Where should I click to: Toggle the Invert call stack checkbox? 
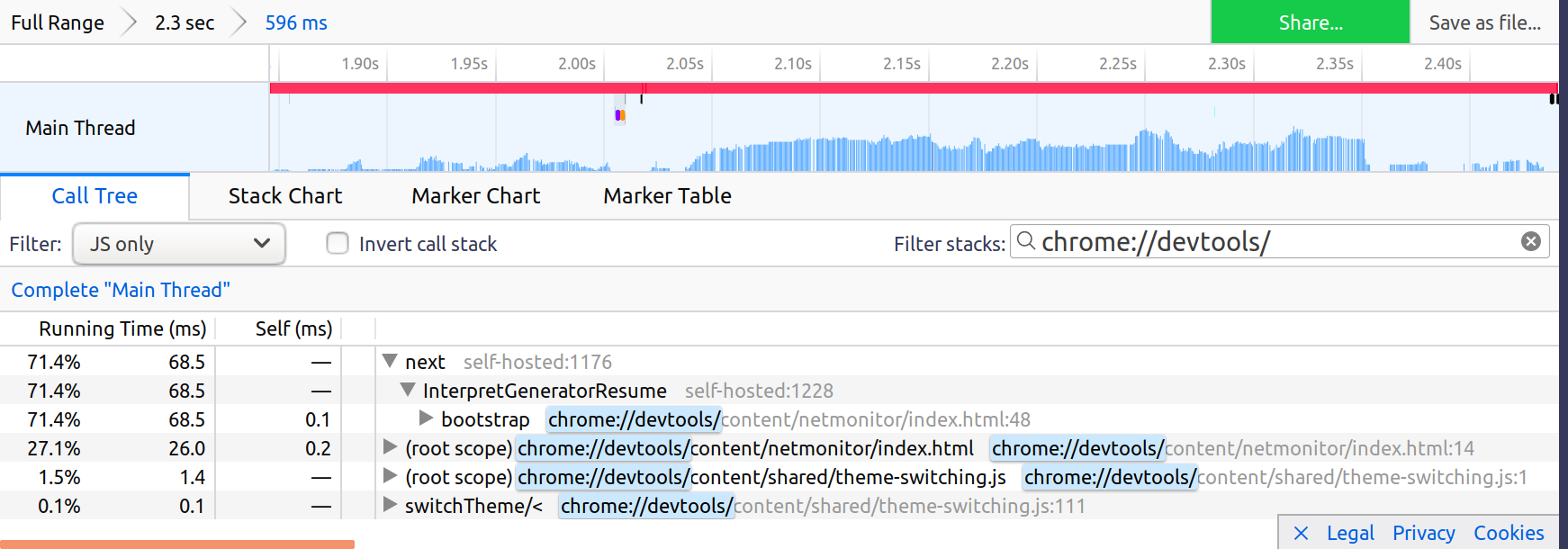[338, 244]
